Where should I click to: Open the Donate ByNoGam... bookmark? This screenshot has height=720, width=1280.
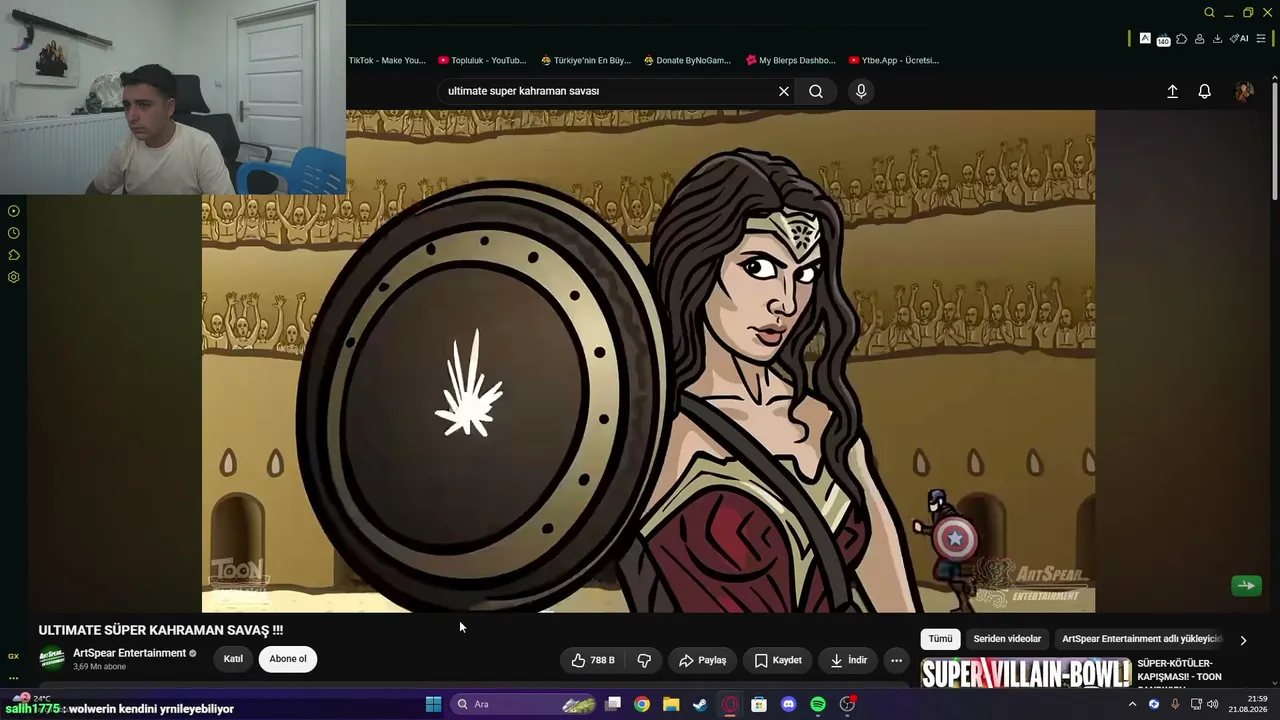687,60
